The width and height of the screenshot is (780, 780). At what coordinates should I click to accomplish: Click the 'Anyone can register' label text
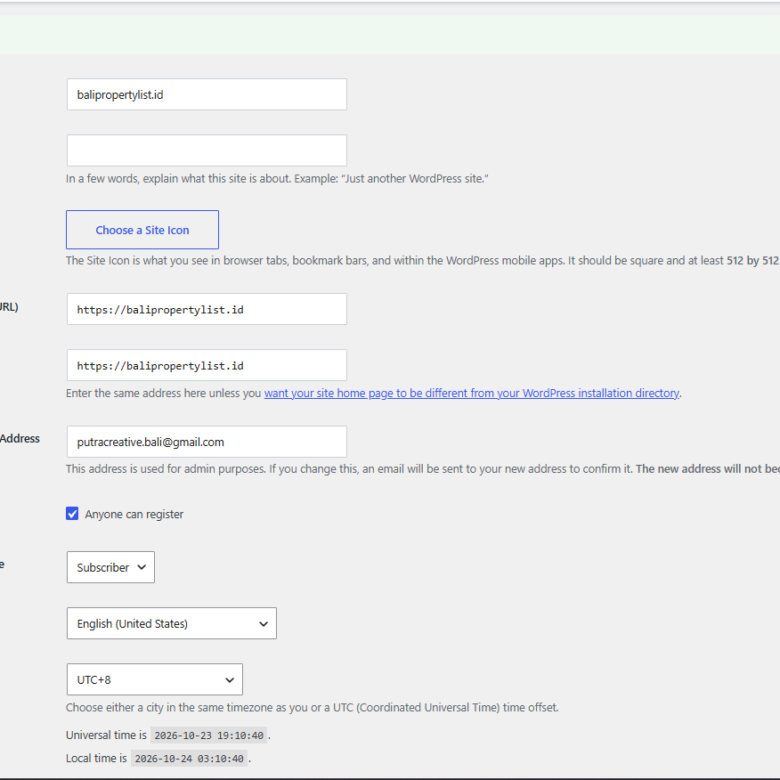(x=134, y=514)
